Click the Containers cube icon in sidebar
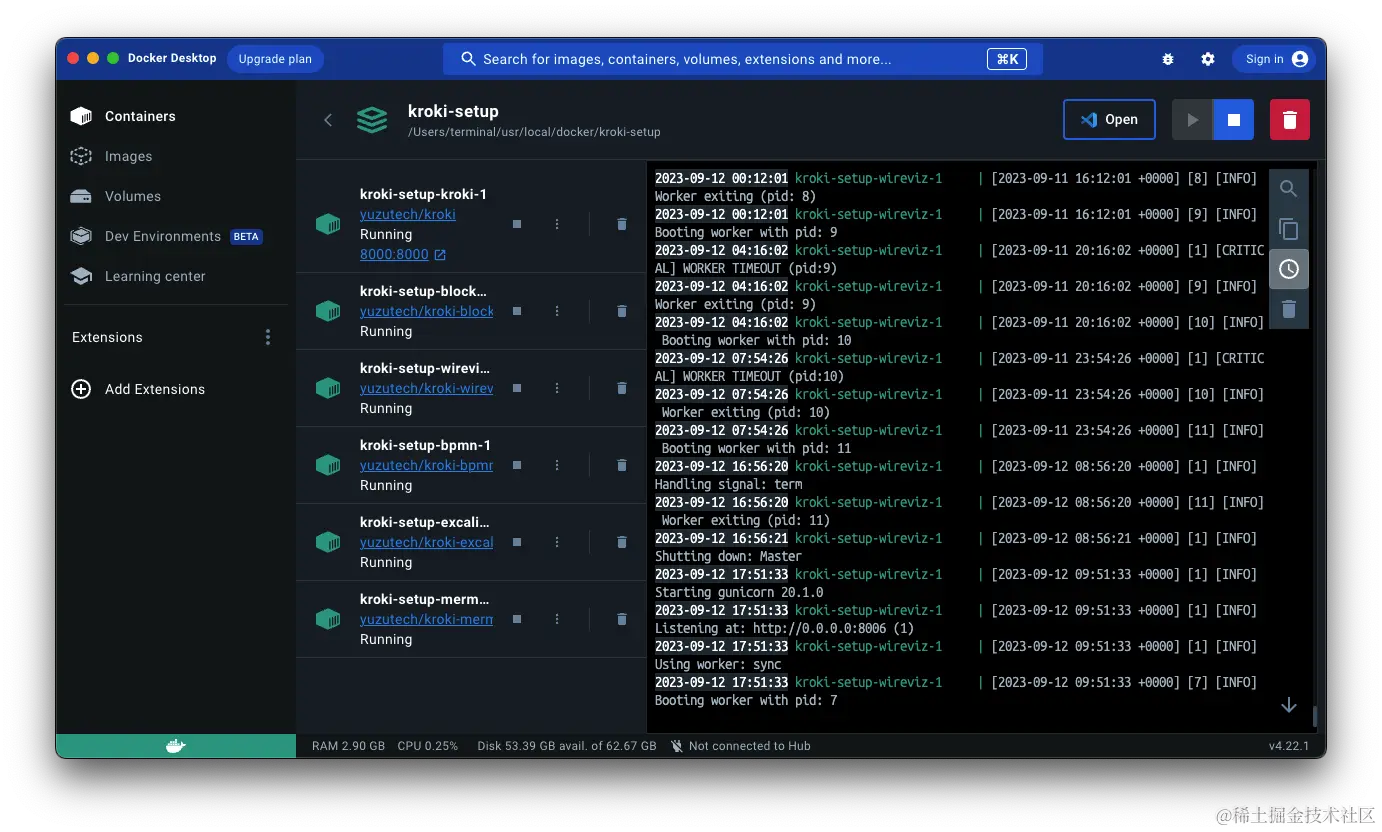Image resolution: width=1382 pixels, height=832 pixels. pyautogui.click(x=81, y=116)
